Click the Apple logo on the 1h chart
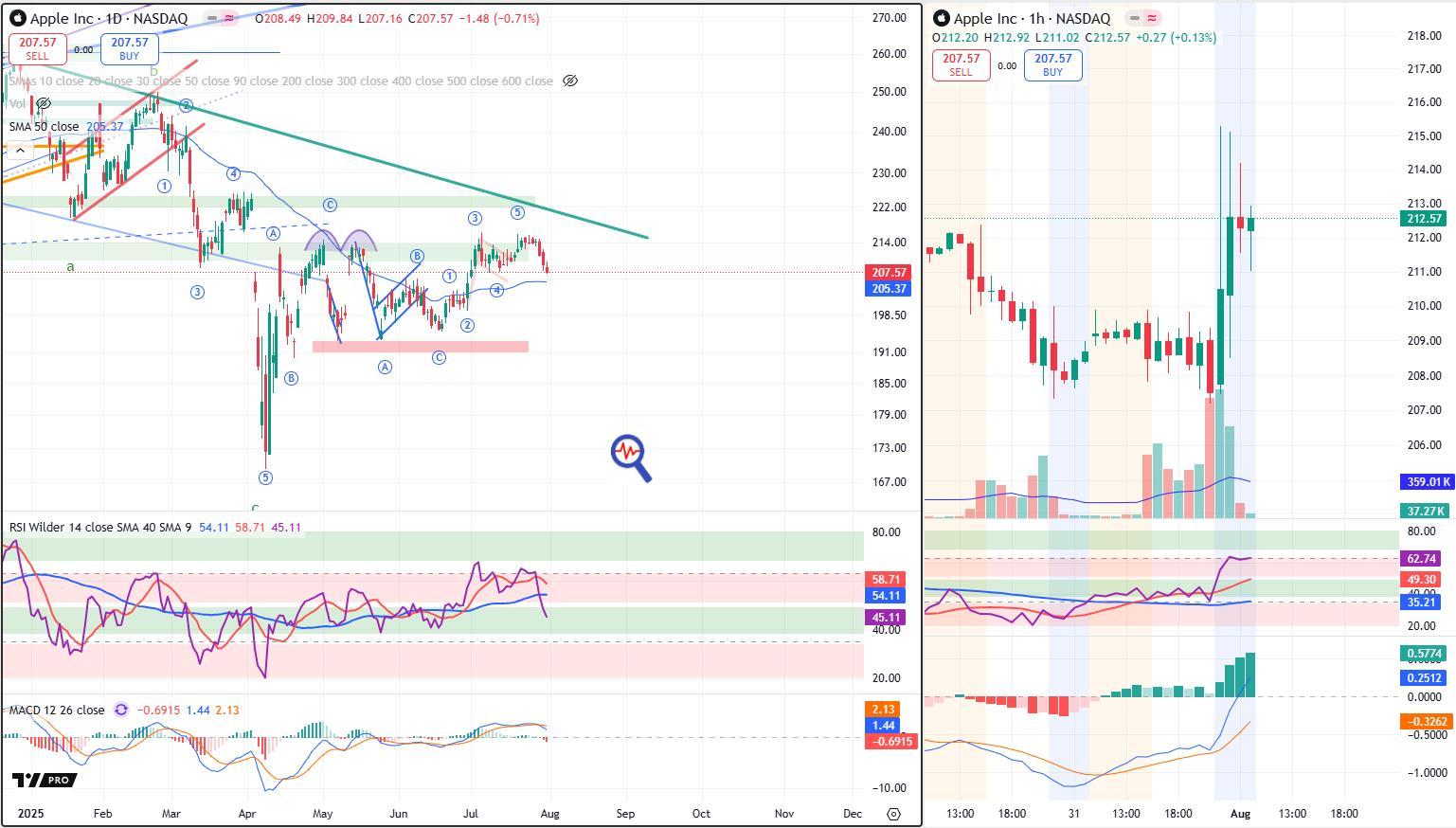Image resolution: width=1456 pixels, height=828 pixels. [x=941, y=18]
